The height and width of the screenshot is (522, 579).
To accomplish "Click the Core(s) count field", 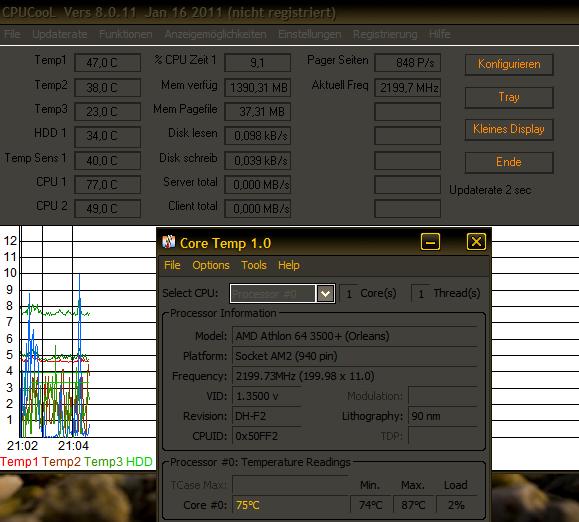I will coord(349,294).
